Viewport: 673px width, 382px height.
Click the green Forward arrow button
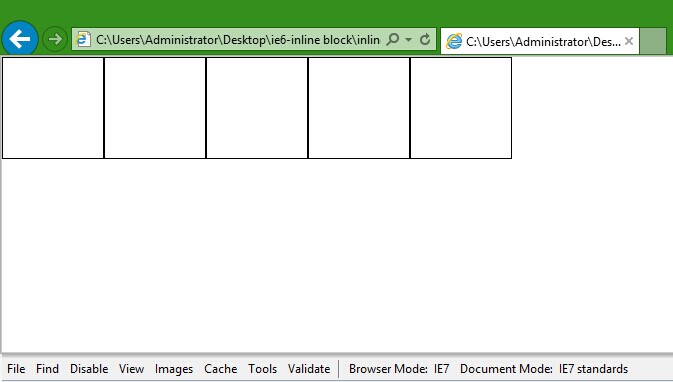(x=55, y=39)
